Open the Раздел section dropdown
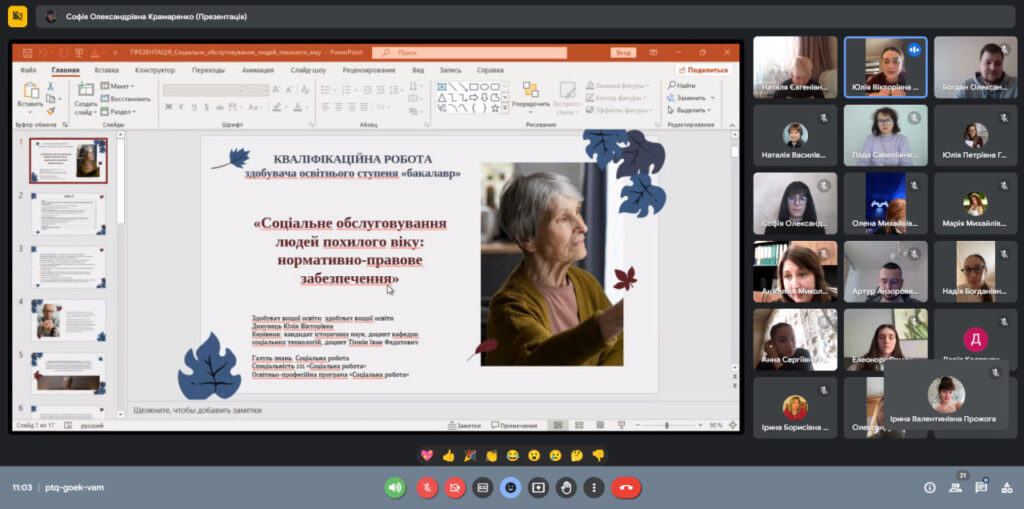 119,111
